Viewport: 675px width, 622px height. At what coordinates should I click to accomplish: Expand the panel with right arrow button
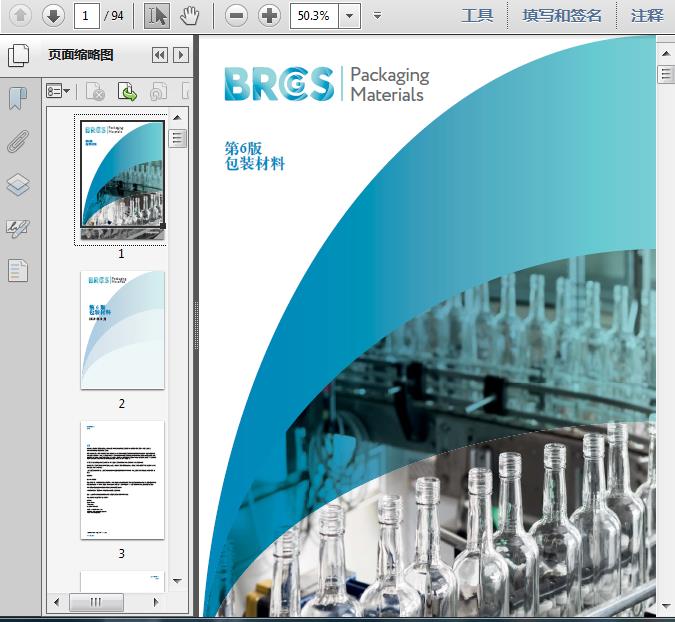coord(181,55)
